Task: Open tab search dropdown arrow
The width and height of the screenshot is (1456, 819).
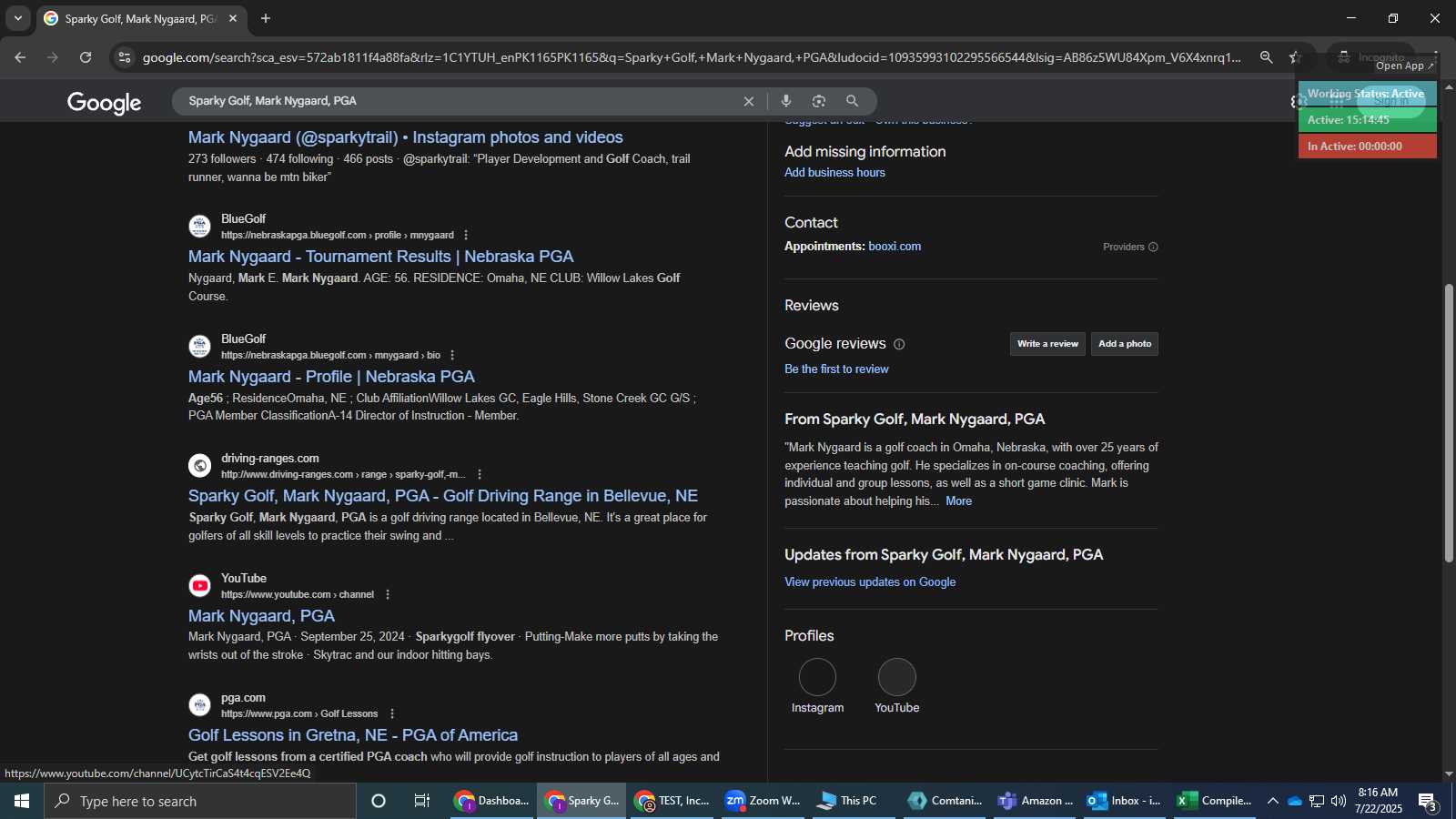Action: tap(17, 18)
